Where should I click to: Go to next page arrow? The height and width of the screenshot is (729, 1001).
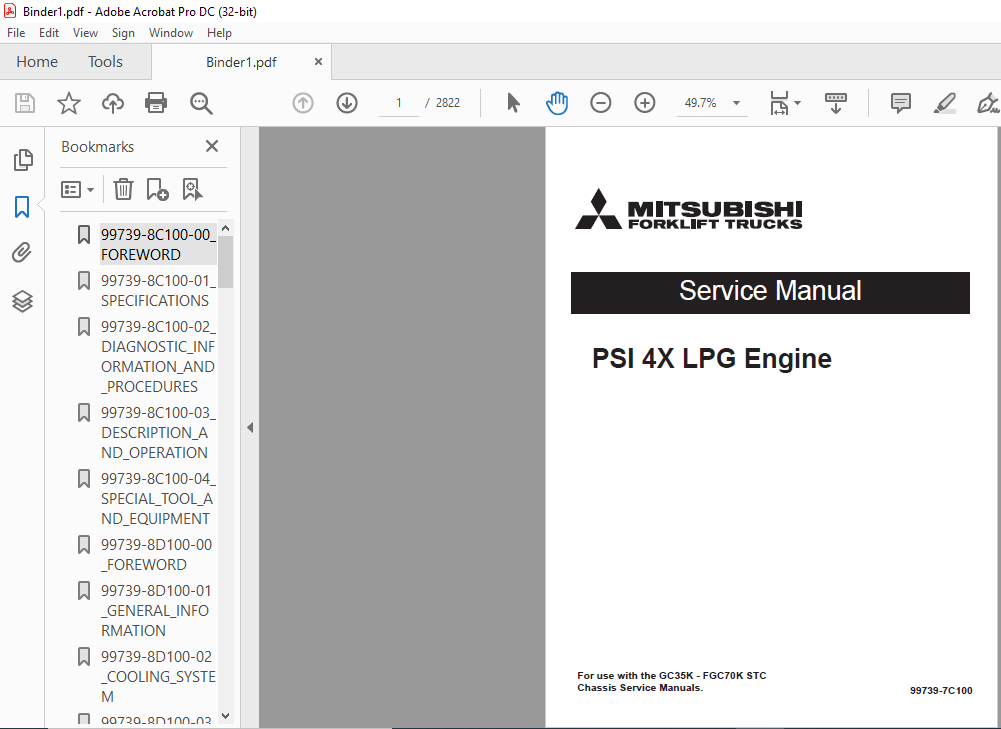[x=347, y=103]
